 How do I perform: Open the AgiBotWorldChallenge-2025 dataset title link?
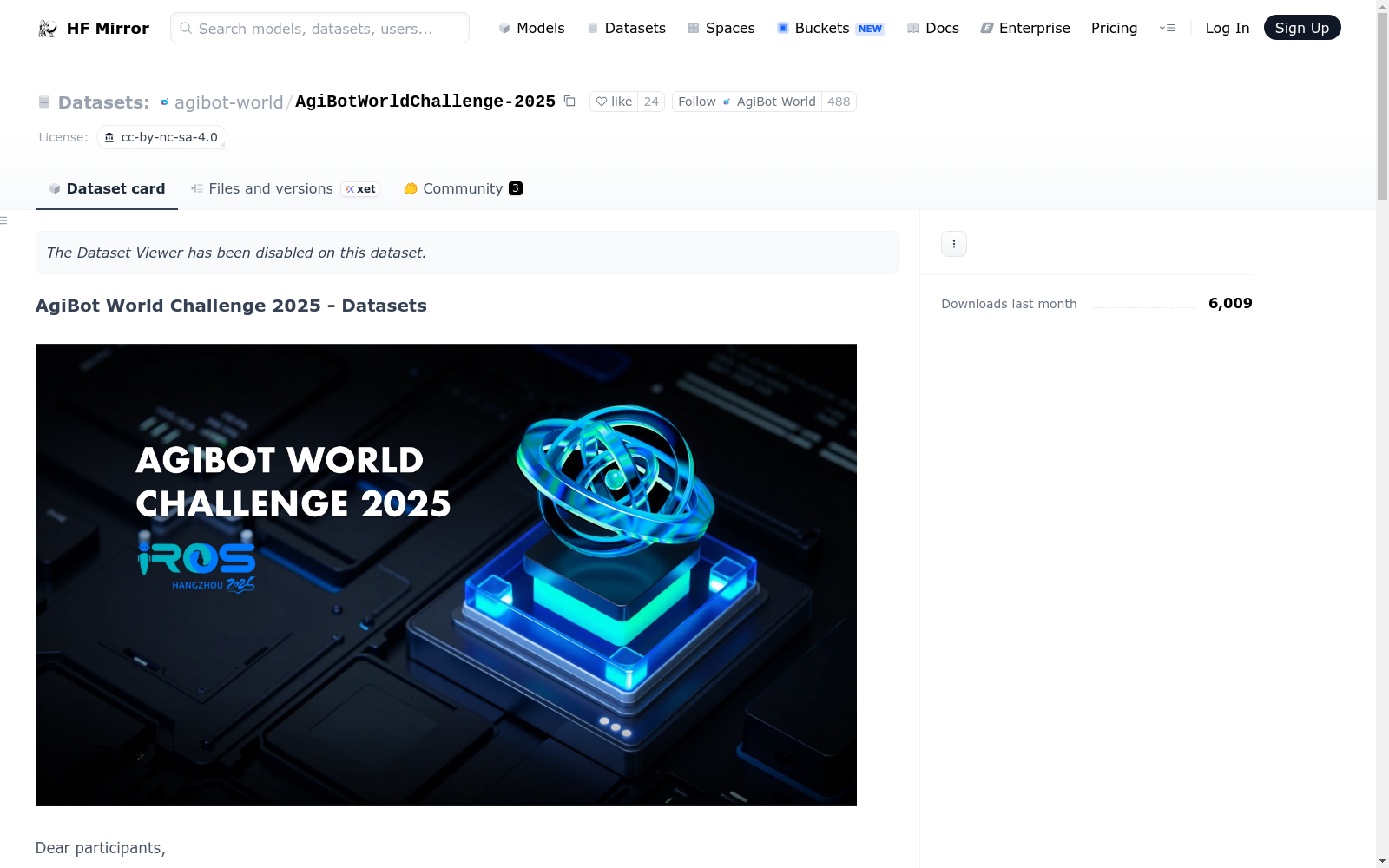(425, 102)
